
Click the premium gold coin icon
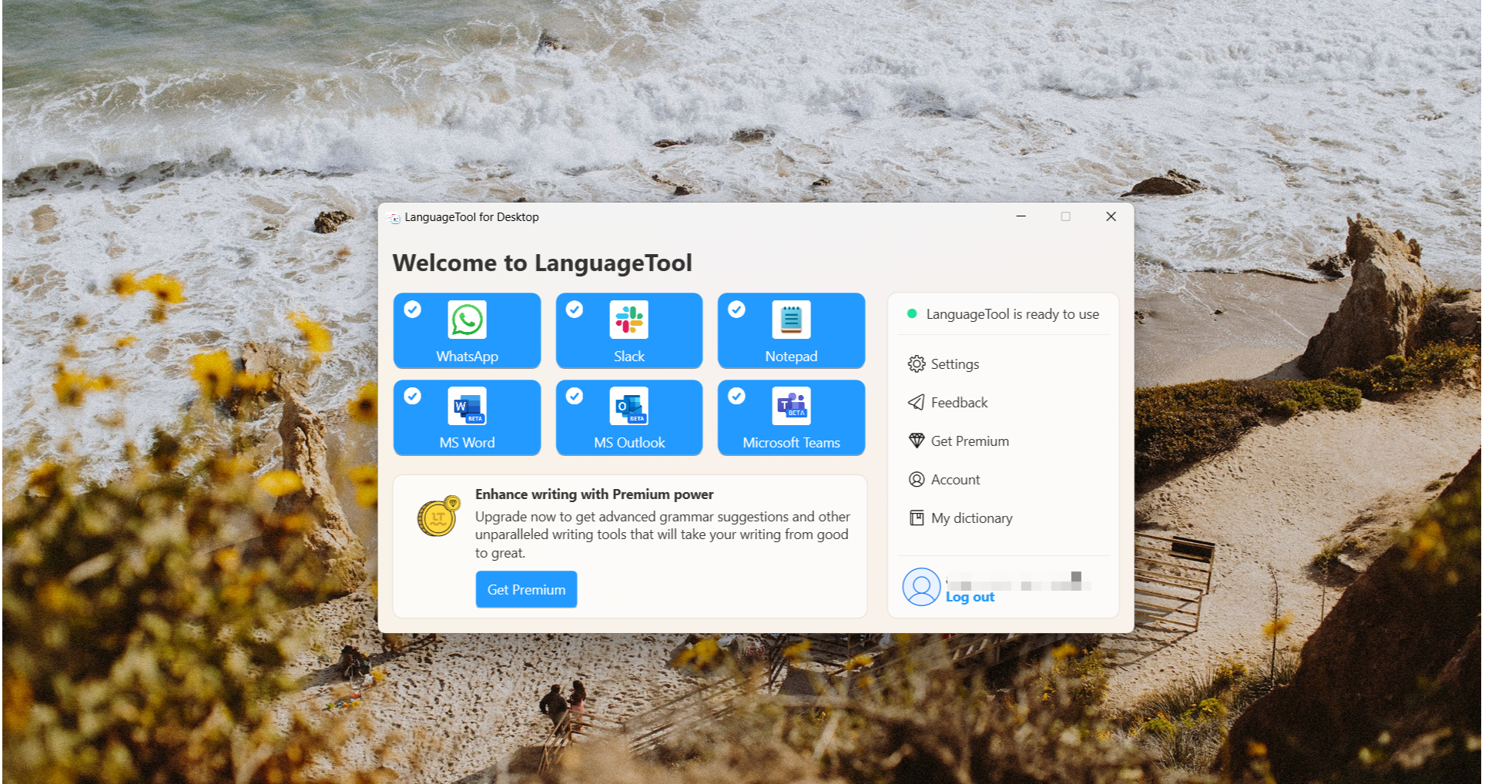pyautogui.click(x=438, y=517)
